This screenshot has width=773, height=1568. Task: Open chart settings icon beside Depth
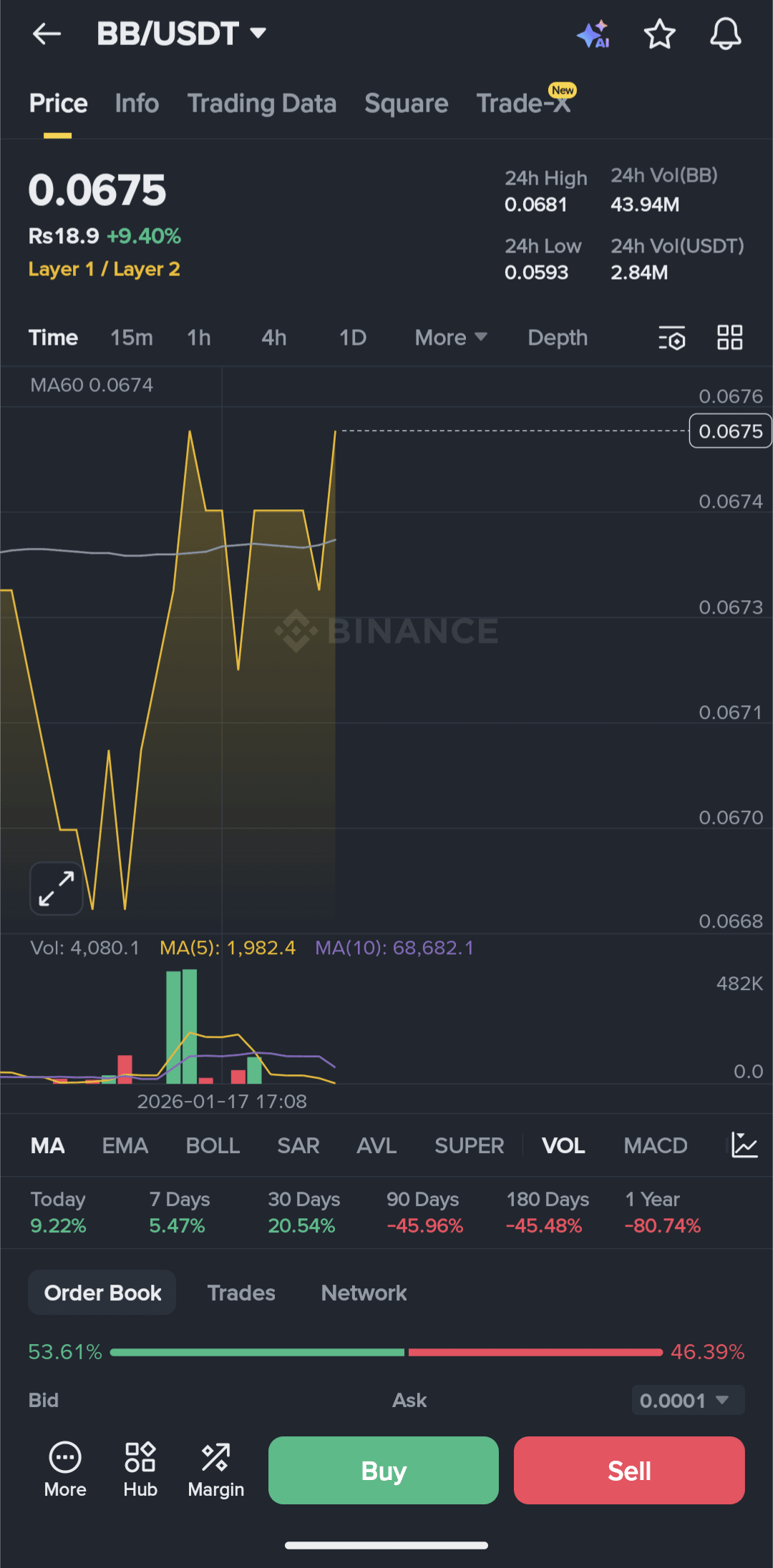(x=671, y=338)
